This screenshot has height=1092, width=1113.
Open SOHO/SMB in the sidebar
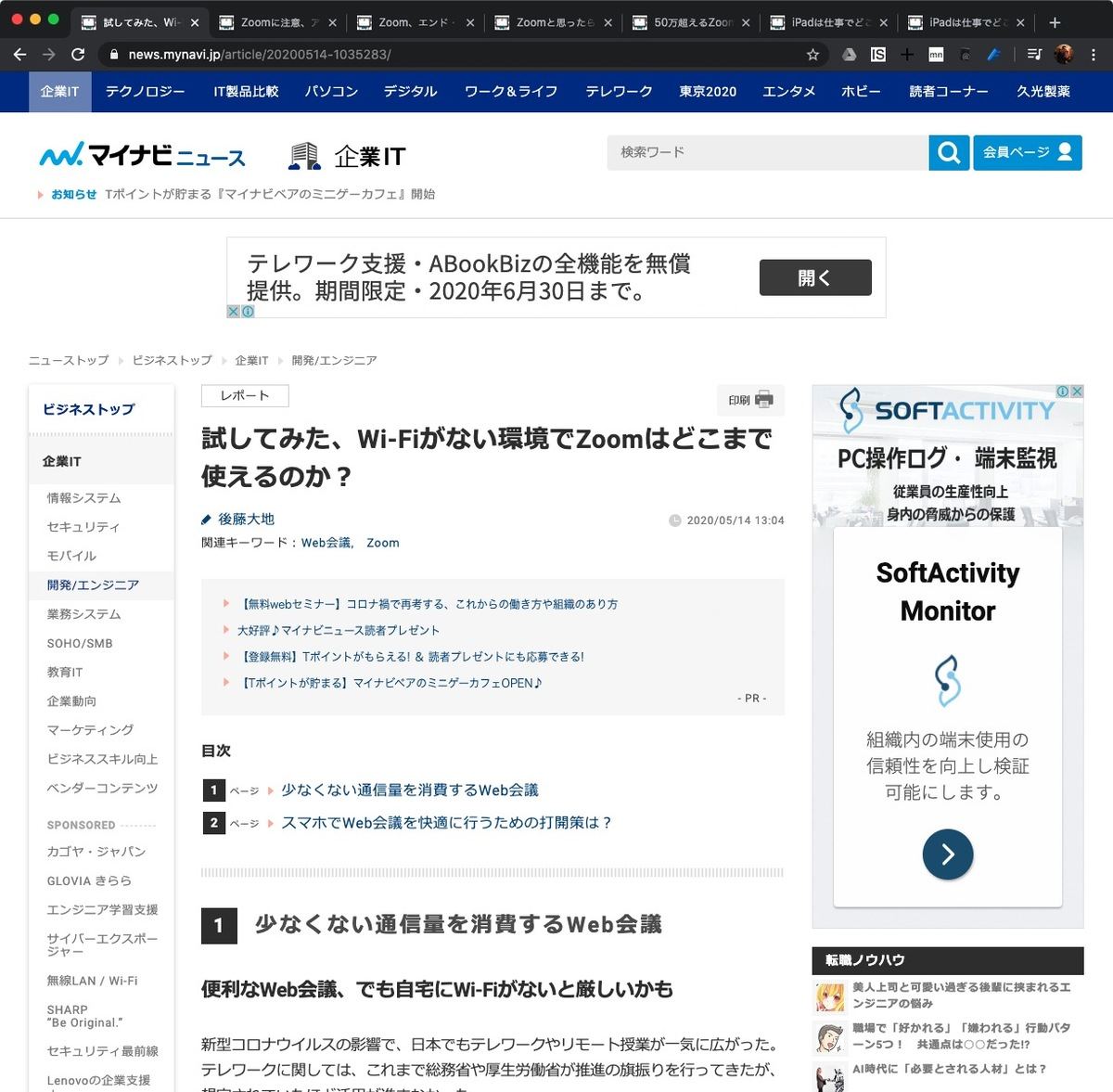pyautogui.click(x=80, y=643)
